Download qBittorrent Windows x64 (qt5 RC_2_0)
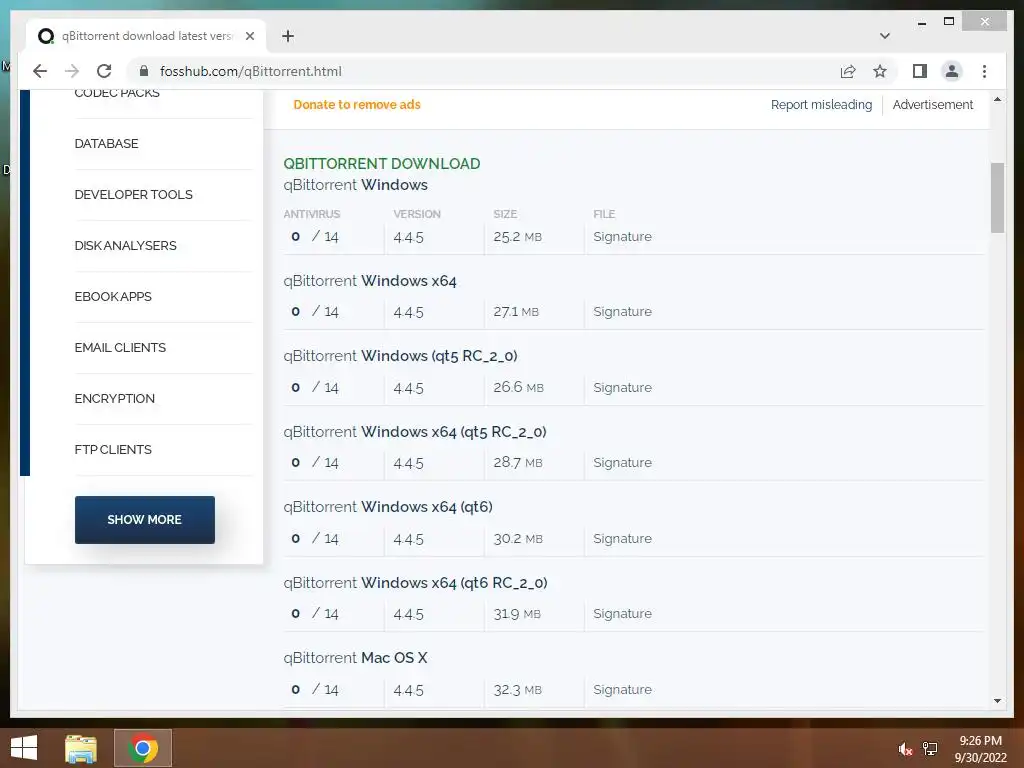This screenshot has height=768, width=1024. point(415,432)
